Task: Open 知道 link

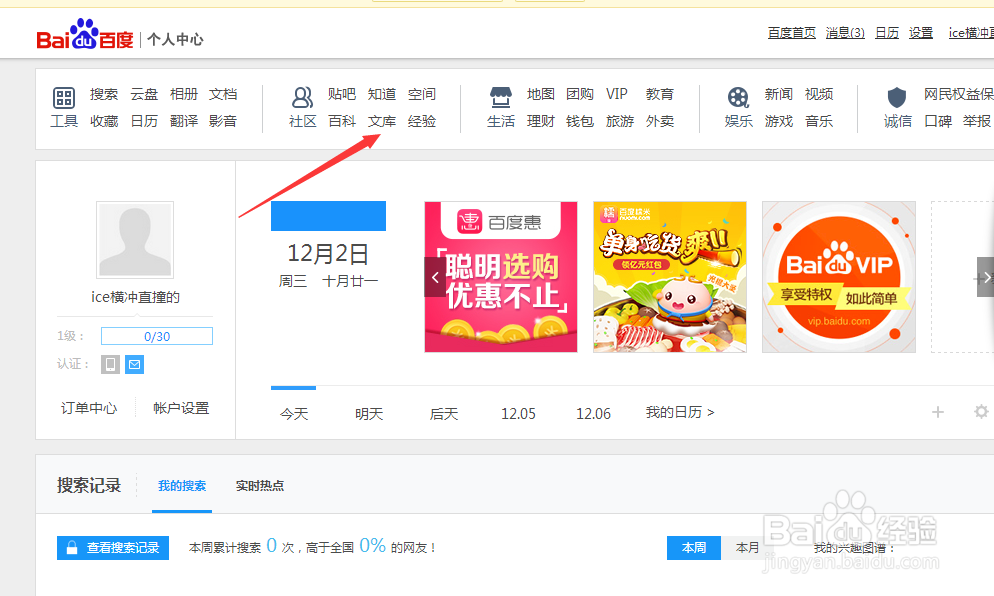Action: 382,94
